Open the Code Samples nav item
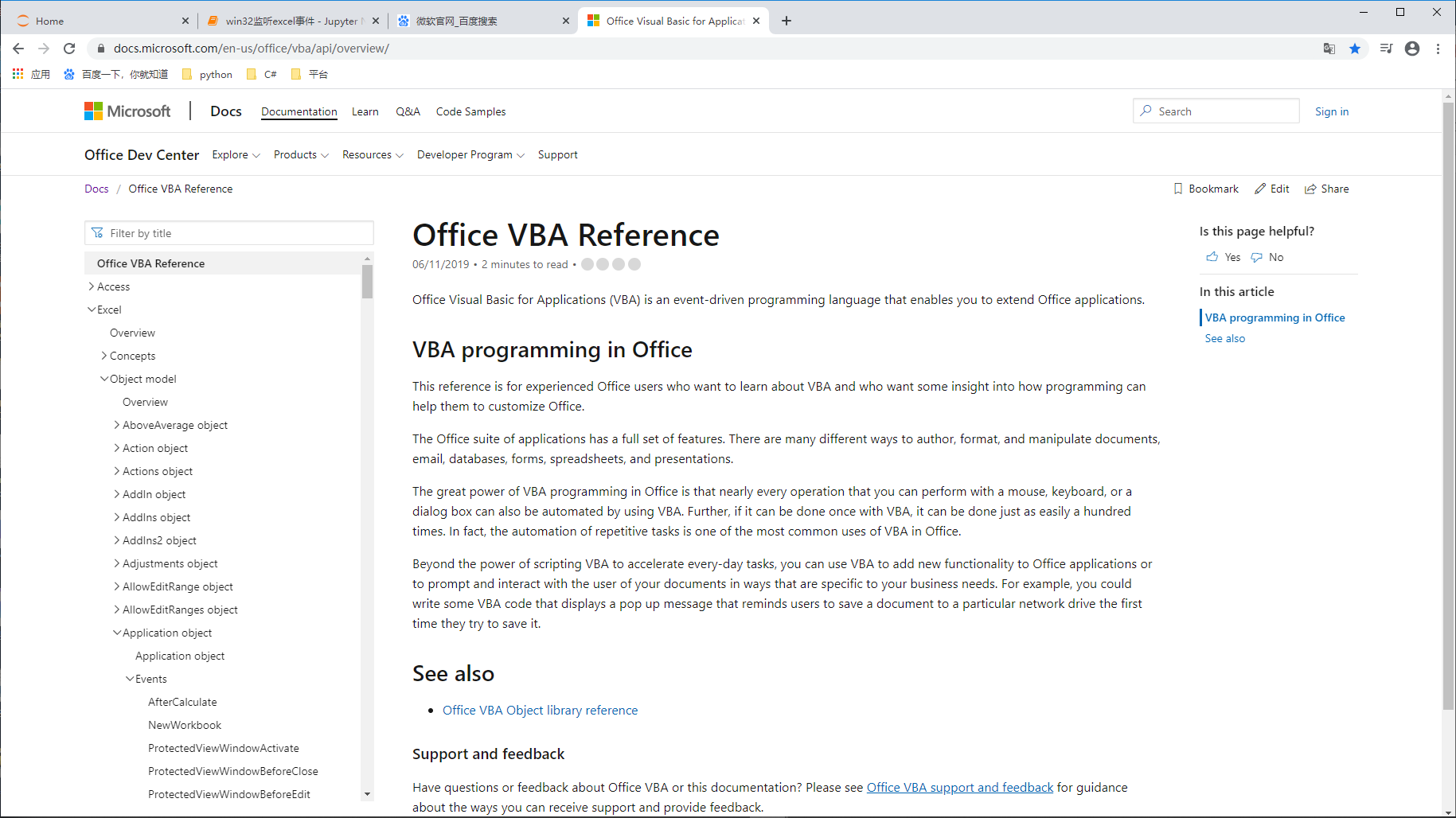The image size is (1456, 818). coord(470,111)
